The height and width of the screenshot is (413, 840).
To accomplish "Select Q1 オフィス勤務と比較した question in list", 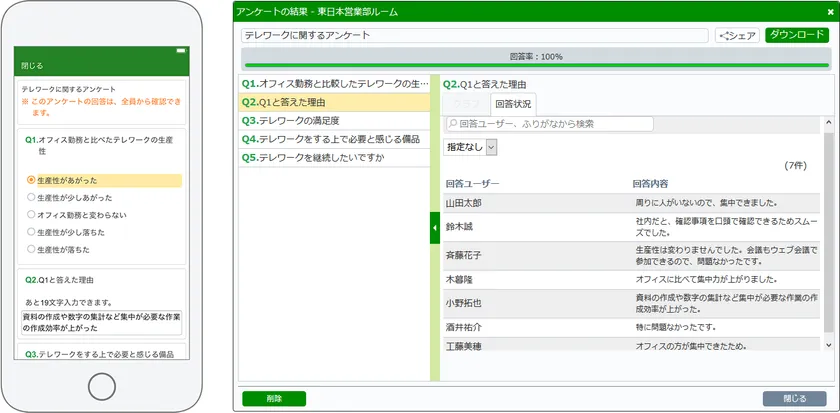I will click(x=335, y=84).
